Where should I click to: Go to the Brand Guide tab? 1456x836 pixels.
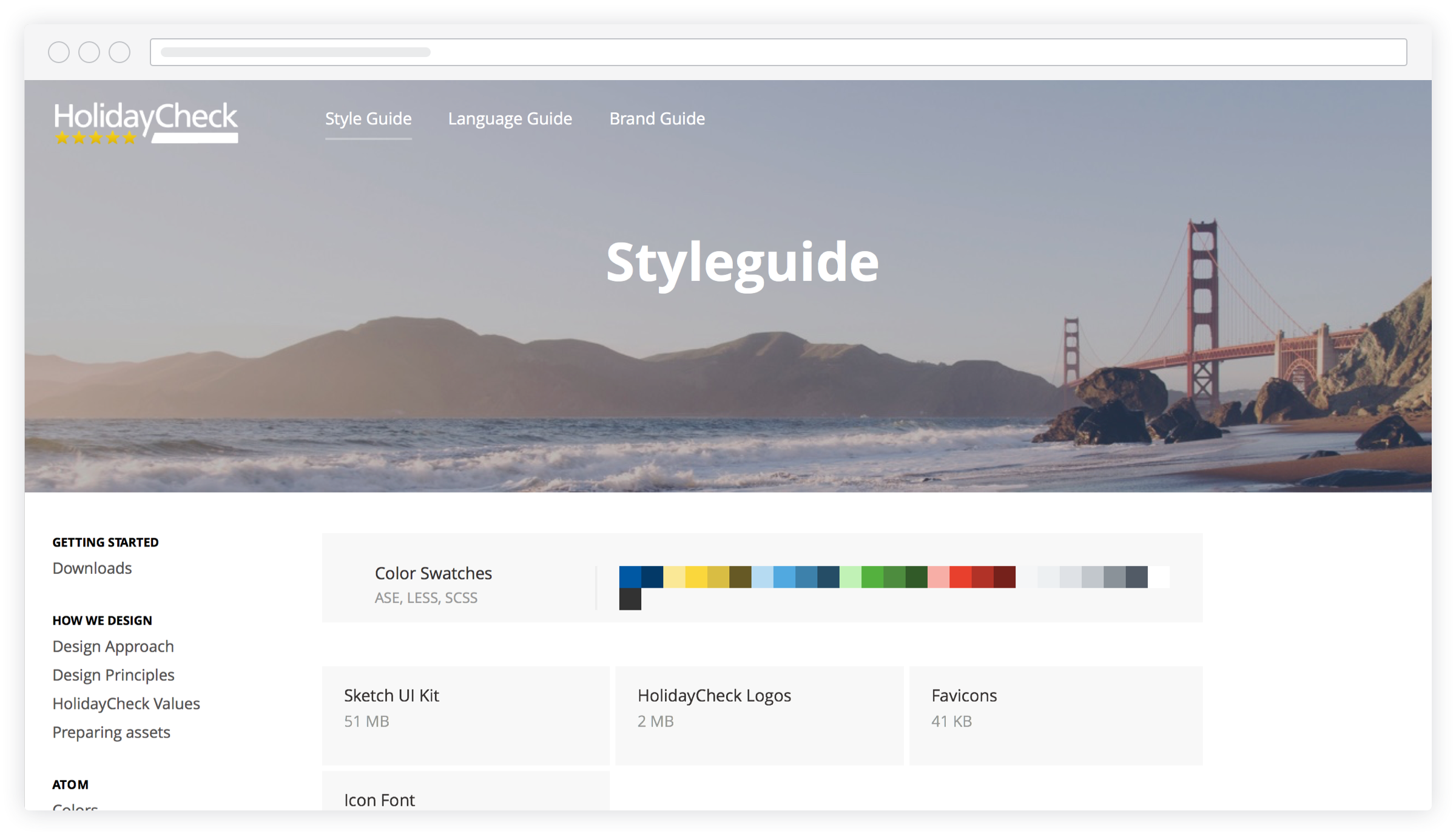point(657,118)
